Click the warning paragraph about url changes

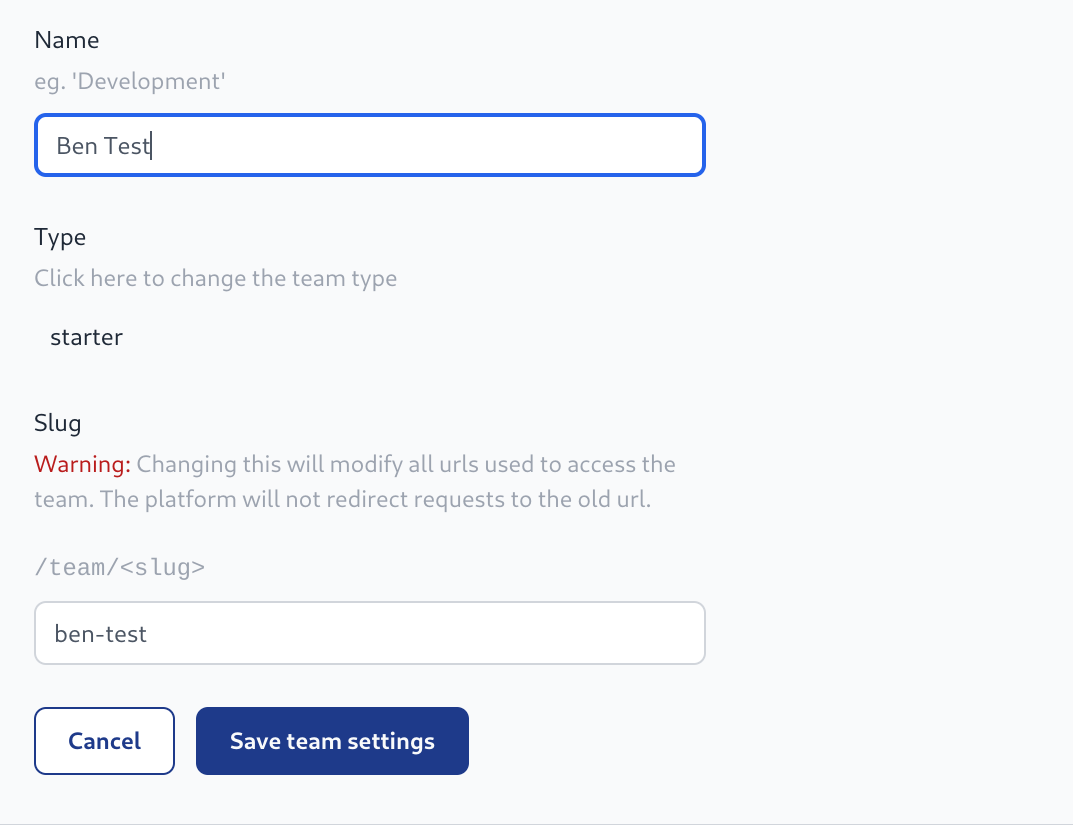click(355, 481)
